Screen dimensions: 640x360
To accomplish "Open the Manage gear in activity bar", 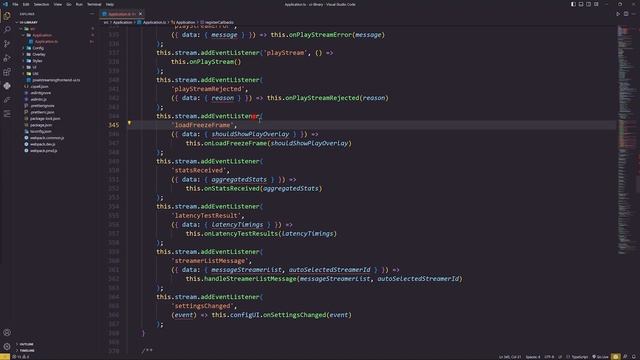I will 7,347.
